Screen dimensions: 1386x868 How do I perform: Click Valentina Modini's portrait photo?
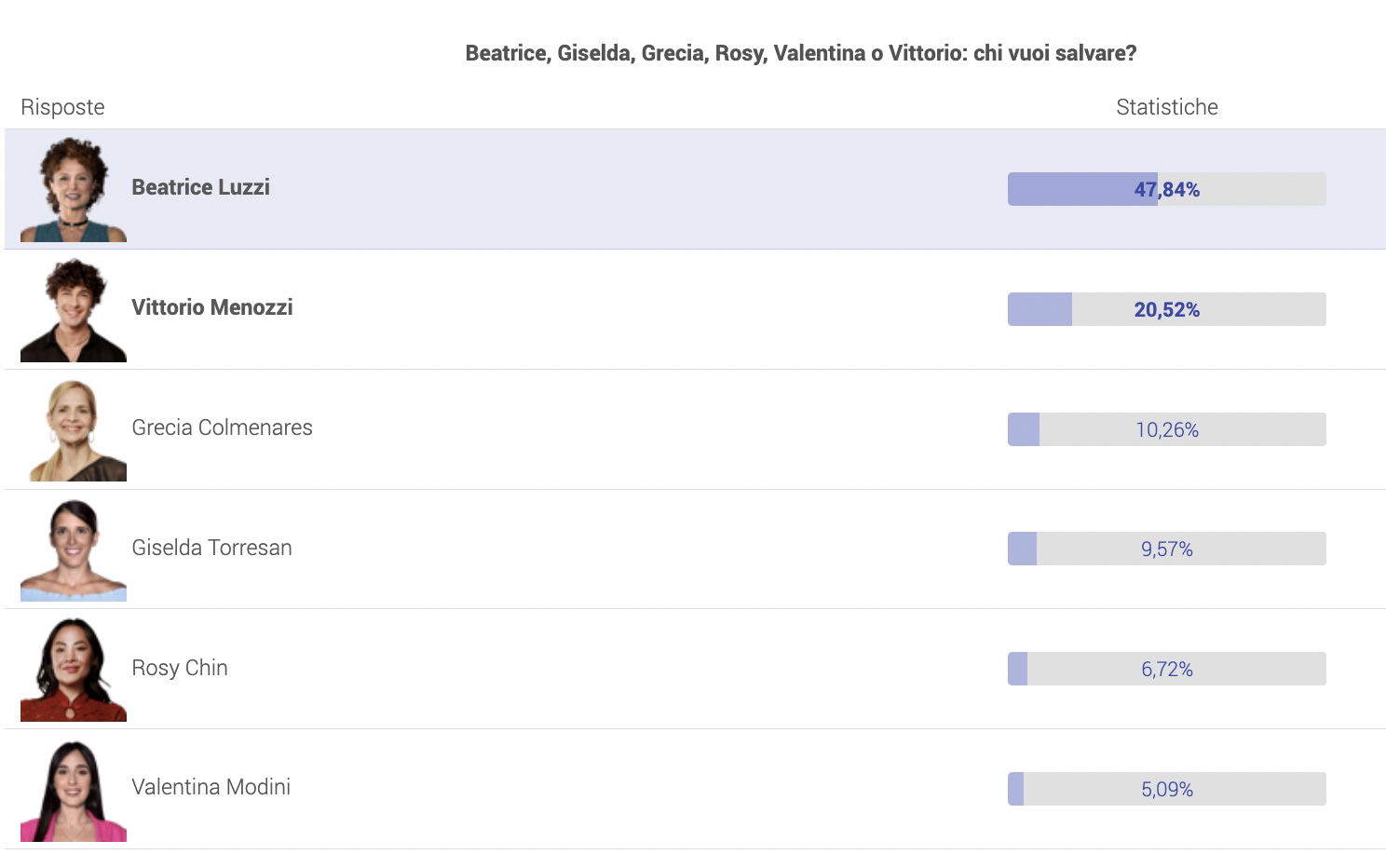(74, 789)
